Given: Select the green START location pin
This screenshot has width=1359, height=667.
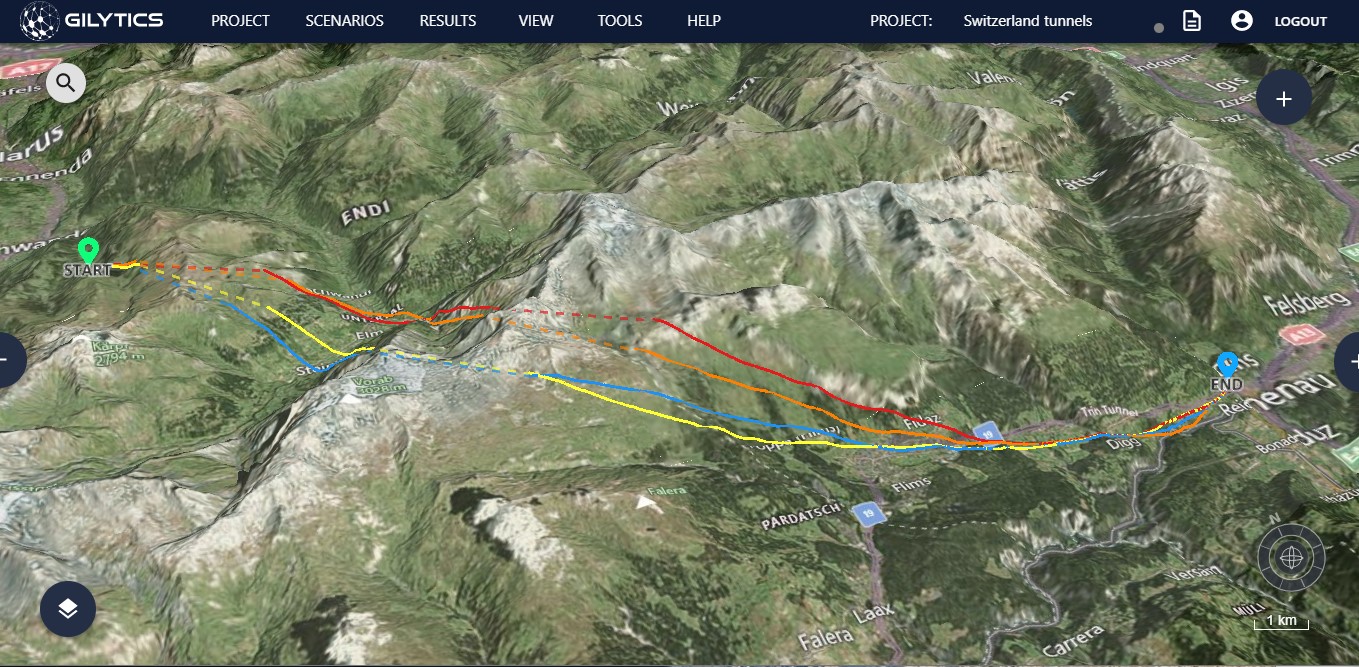Looking at the screenshot, I should click(88, 250).
